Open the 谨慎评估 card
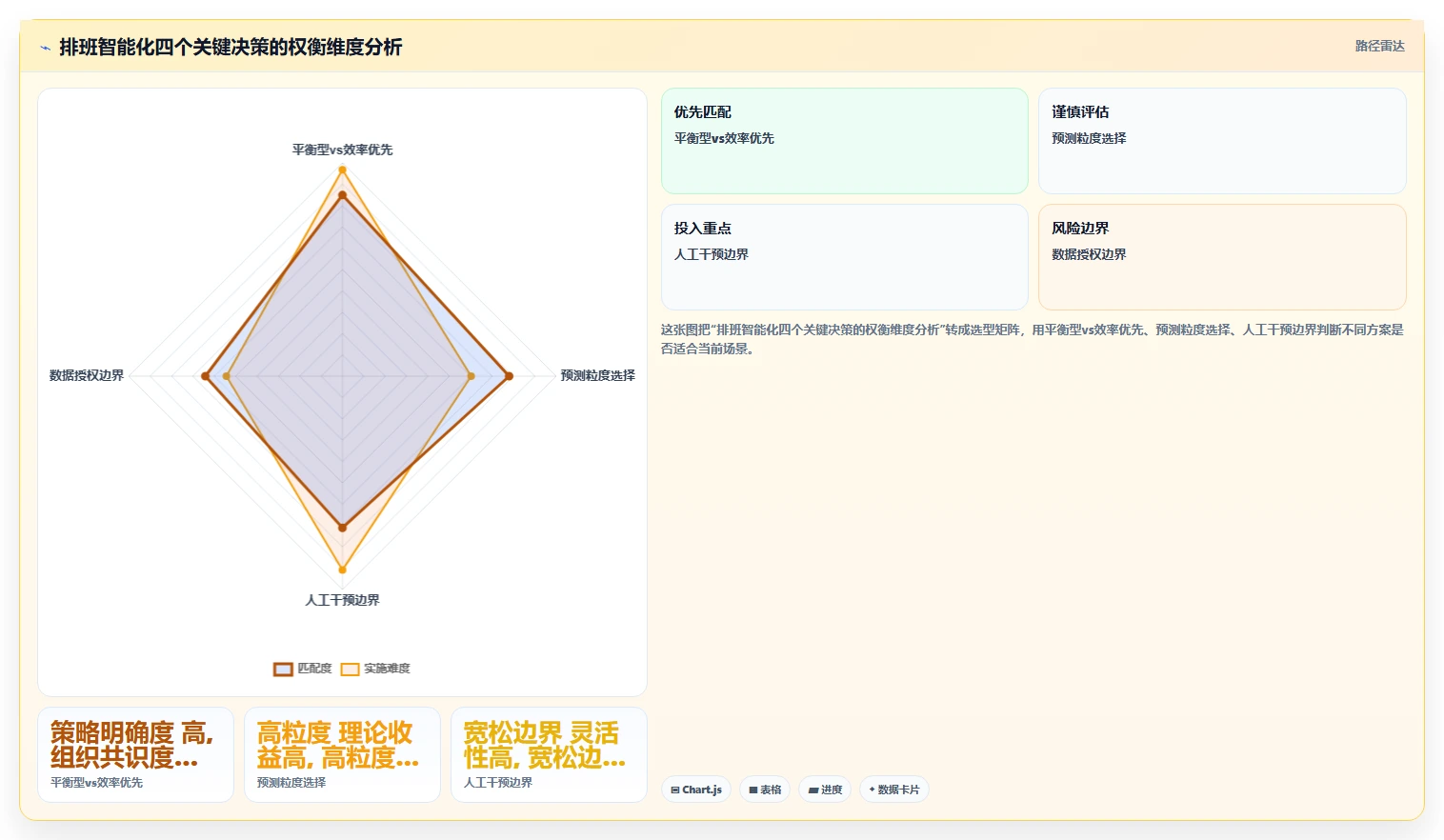The width and height of the screenshot is (1444, 840). [1222, 141]
